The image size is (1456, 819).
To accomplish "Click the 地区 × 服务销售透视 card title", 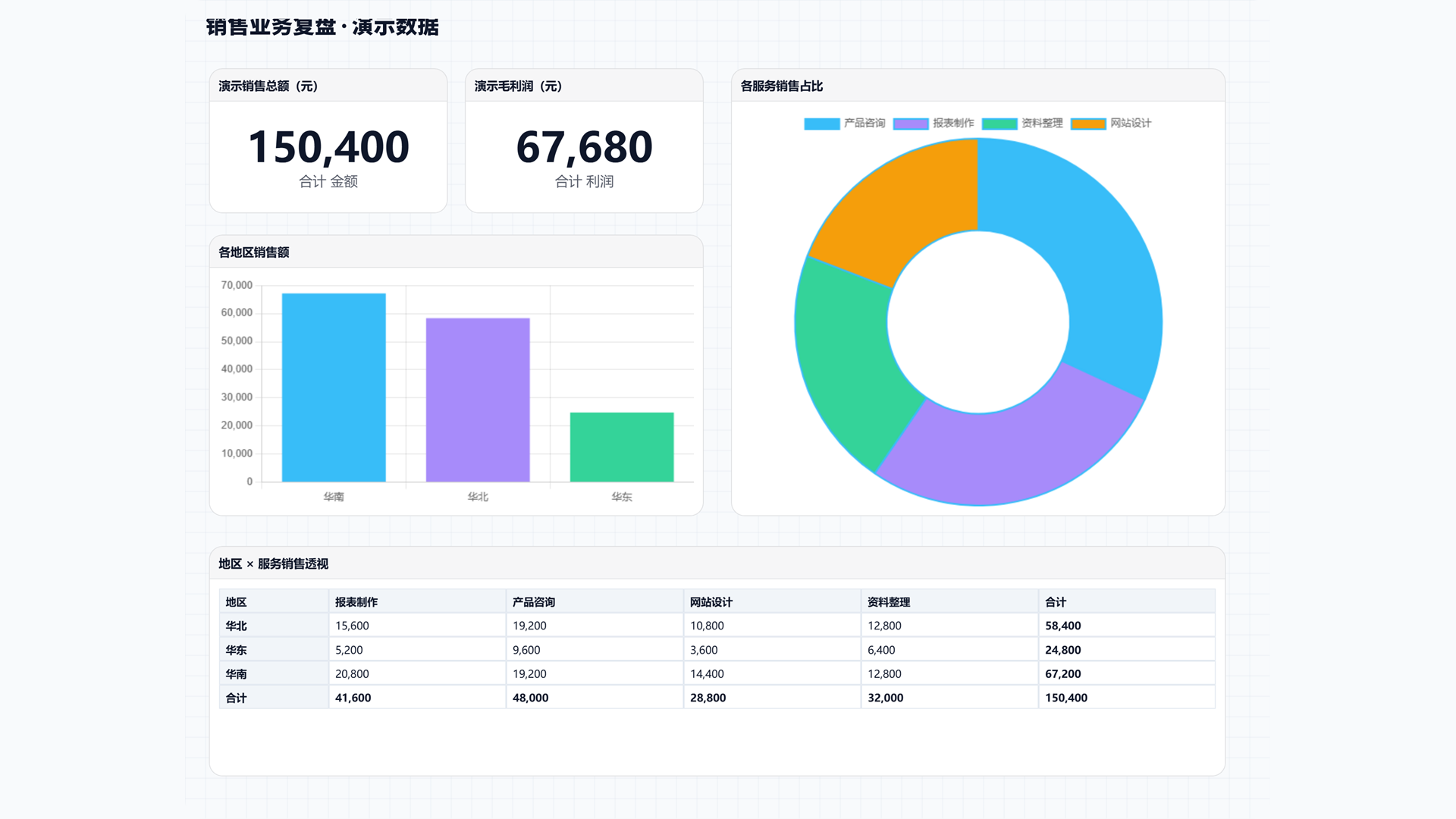I will click(273, 563).
